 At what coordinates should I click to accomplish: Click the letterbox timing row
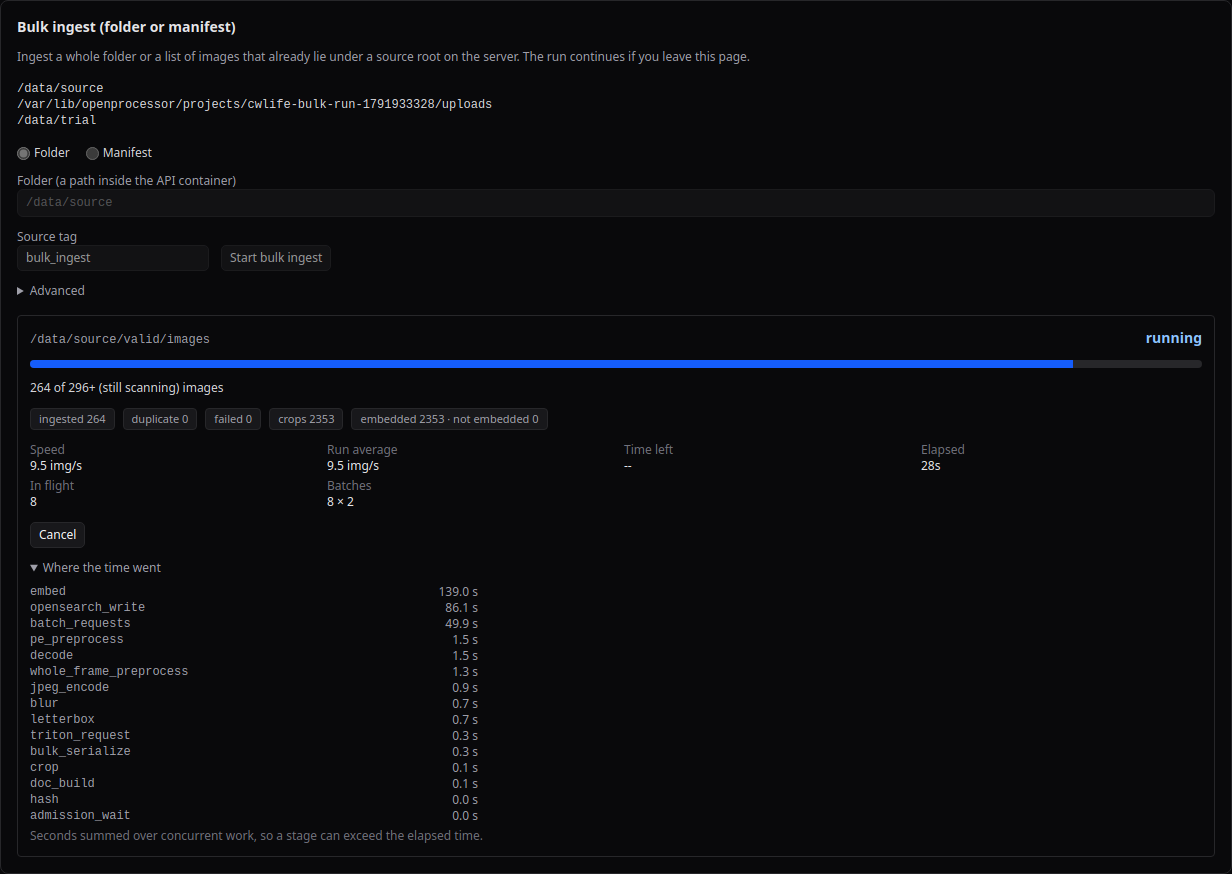(254, 720)
